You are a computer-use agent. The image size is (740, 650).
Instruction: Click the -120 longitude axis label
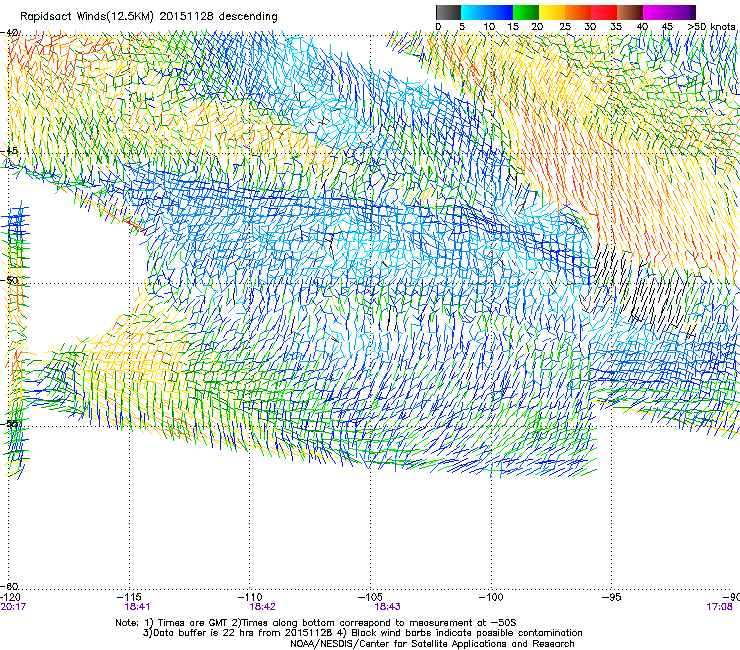tap(10, 597)
